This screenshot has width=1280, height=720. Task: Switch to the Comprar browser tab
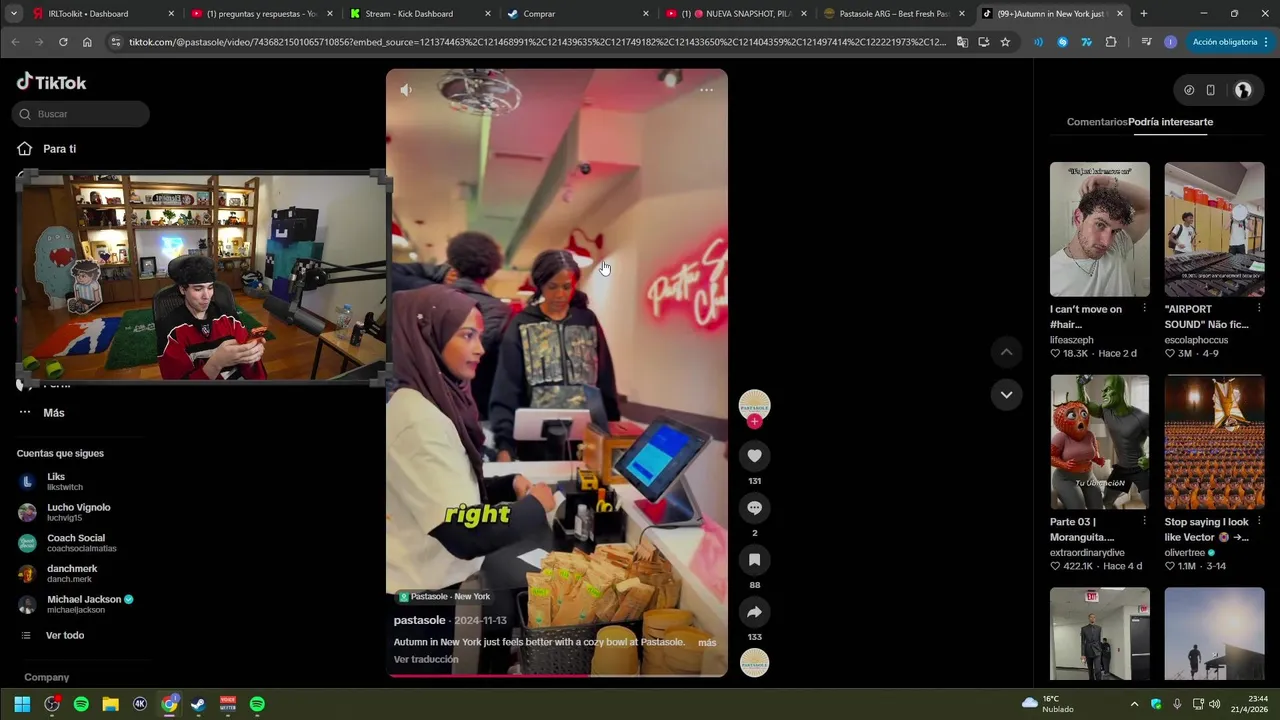pyautogui.click(x=578, y=14)
